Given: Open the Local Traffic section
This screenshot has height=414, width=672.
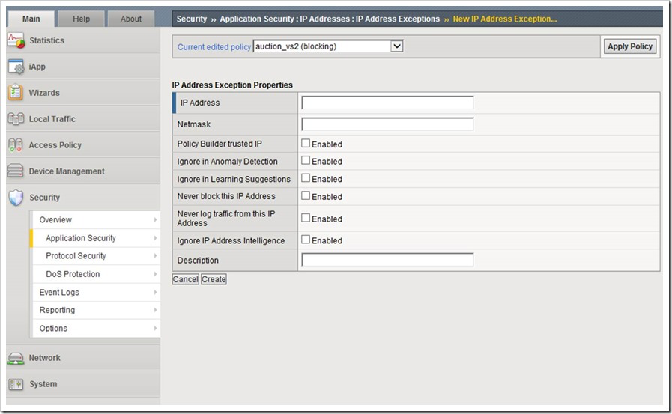Looking at the screenshot, I should (x=52, y=119).
